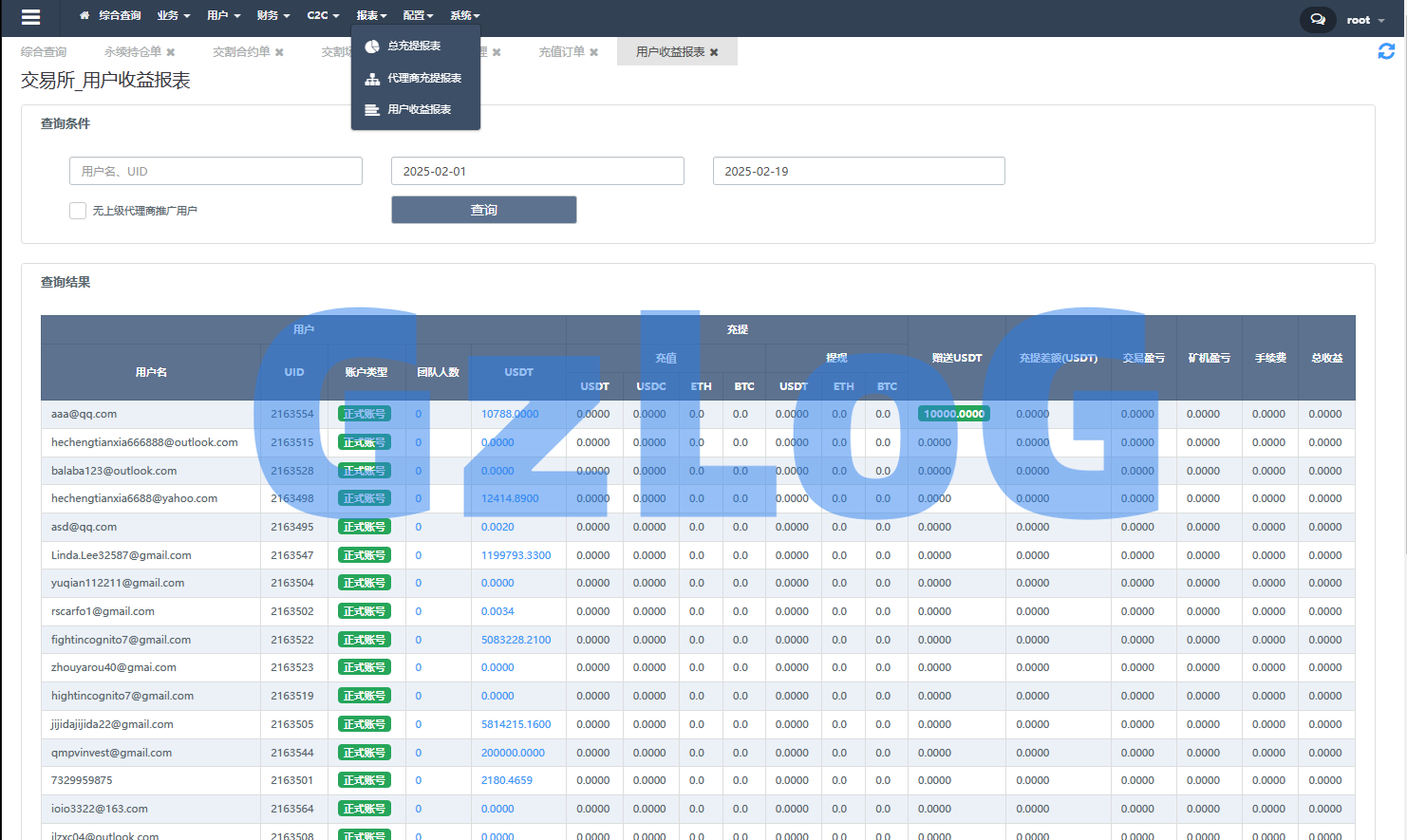Viewport: 1407px width, 840px height.
Task: Expand the 财务 dropdown menu
Action: (x=272, y=16)
